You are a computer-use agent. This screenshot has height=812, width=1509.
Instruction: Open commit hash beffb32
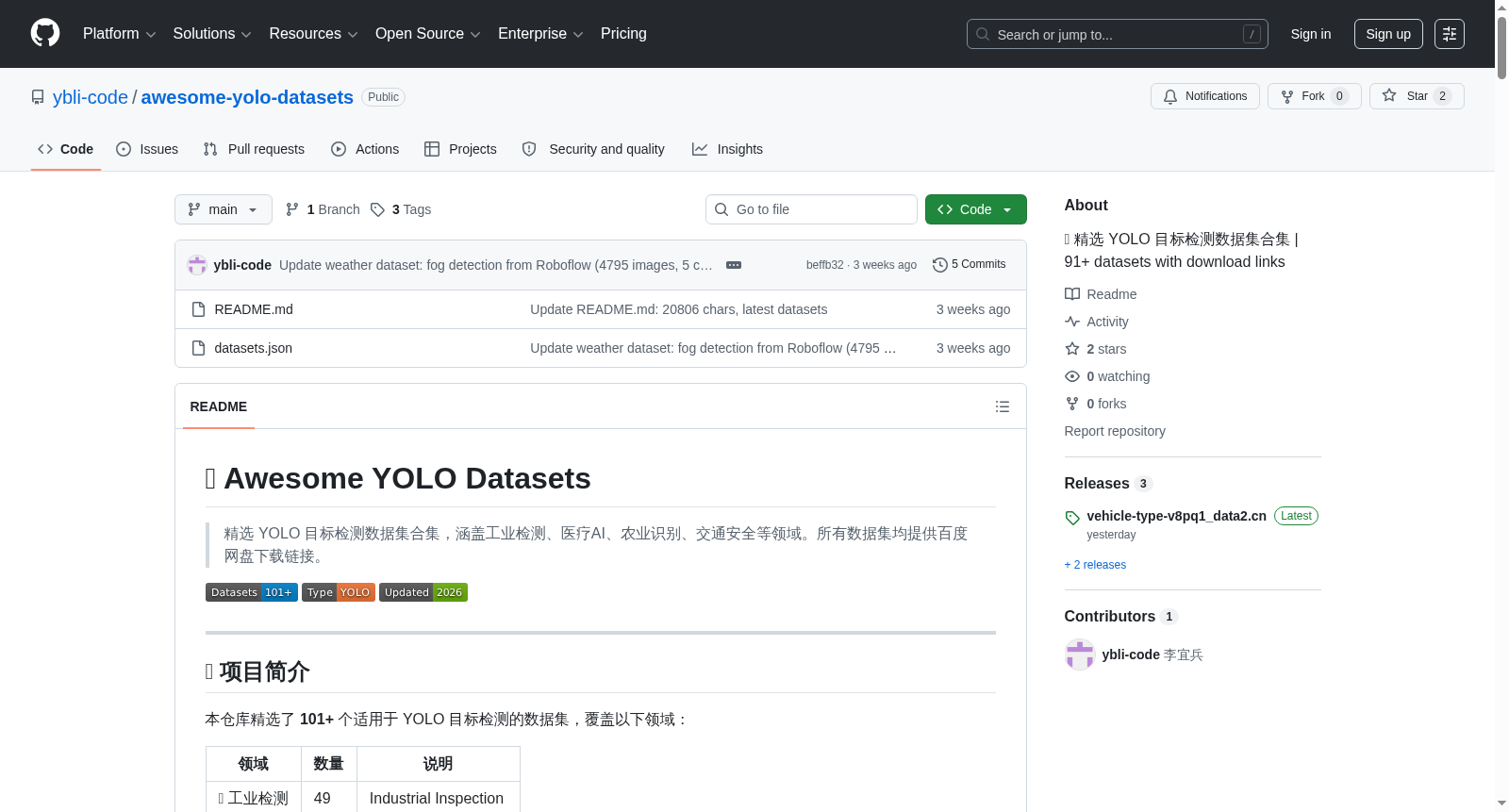825,265
